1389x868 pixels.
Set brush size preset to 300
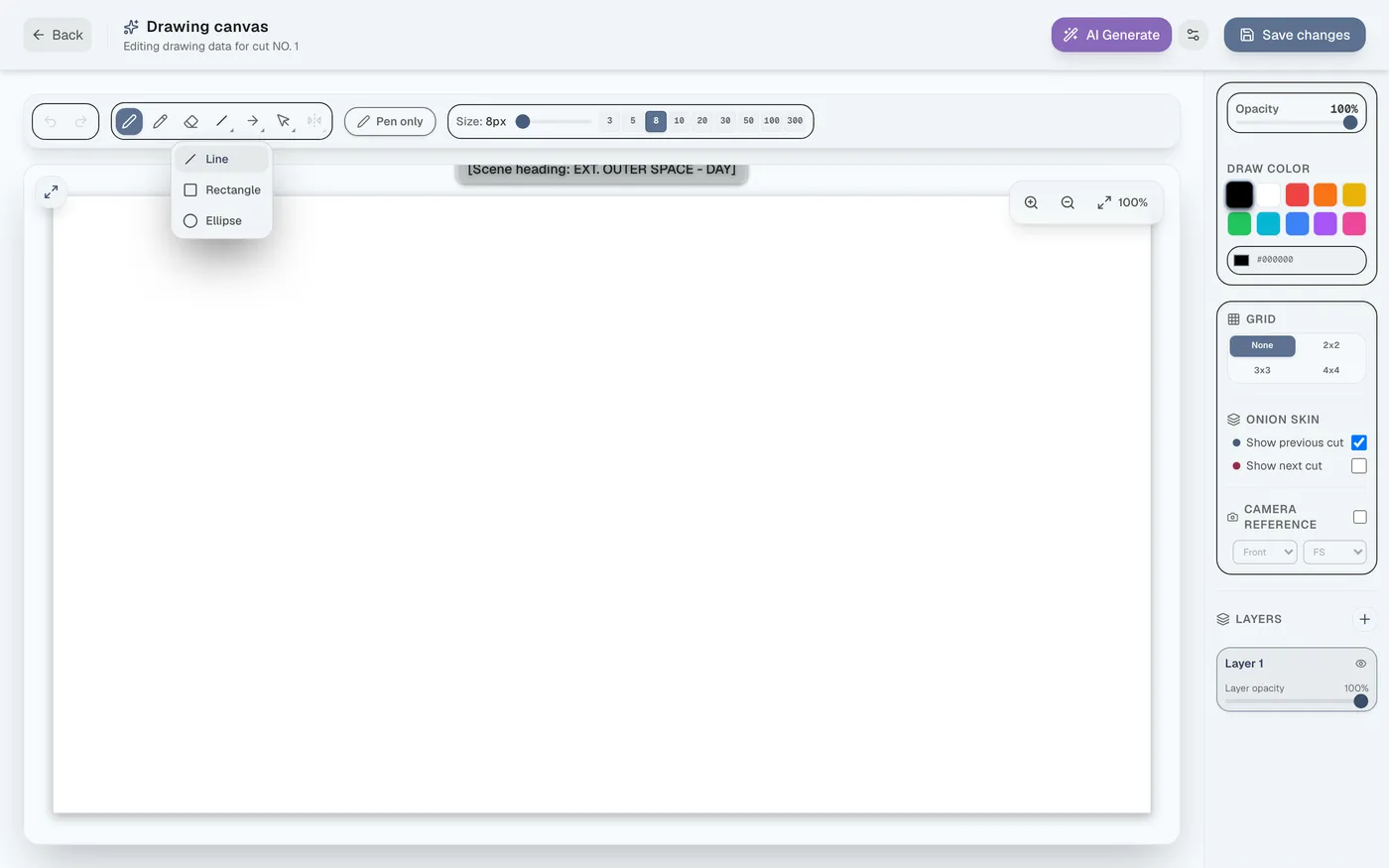(x=795, y=121)
